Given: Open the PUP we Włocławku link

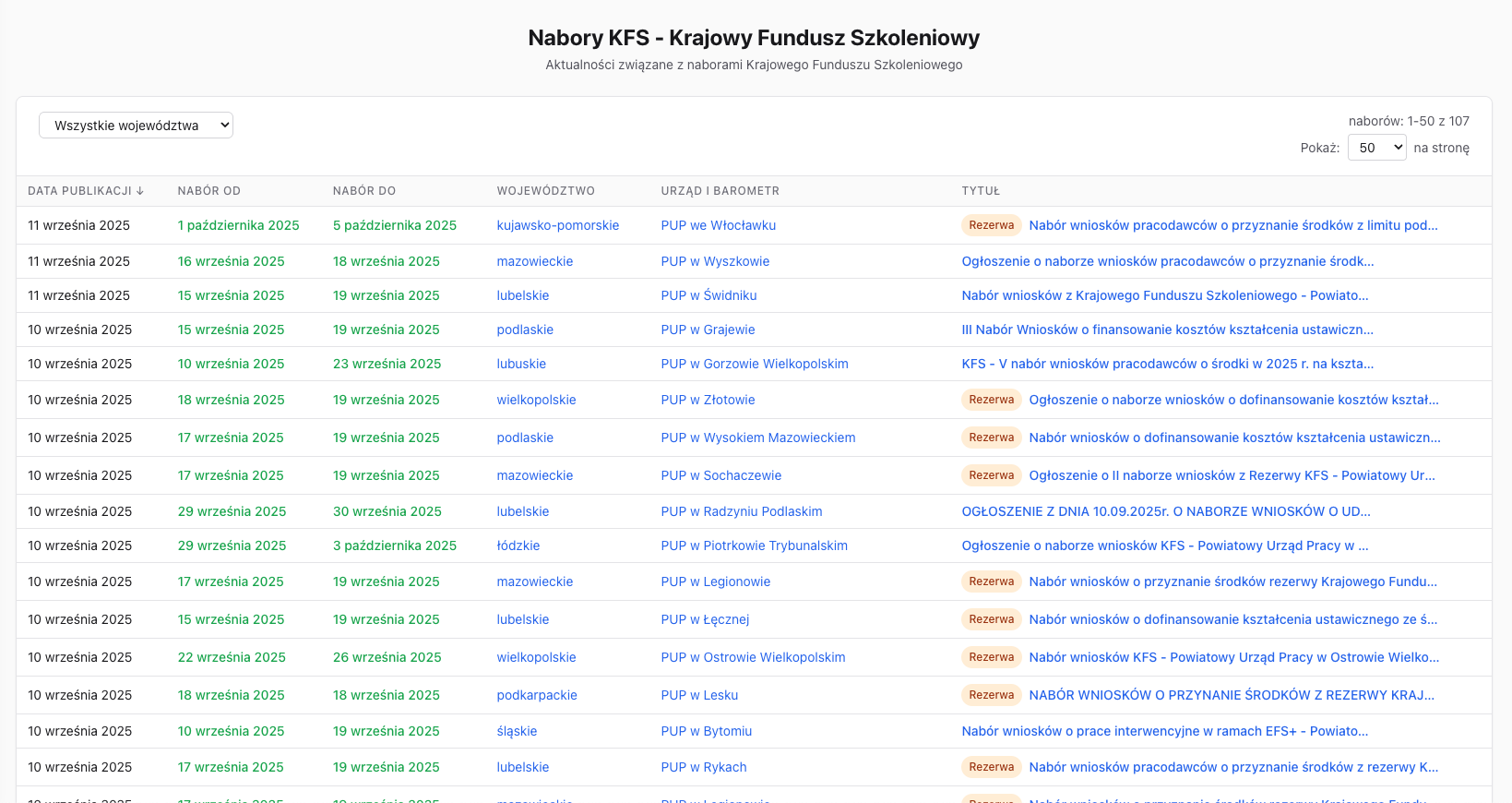Looking at the screenshot, I should [719, 225].
